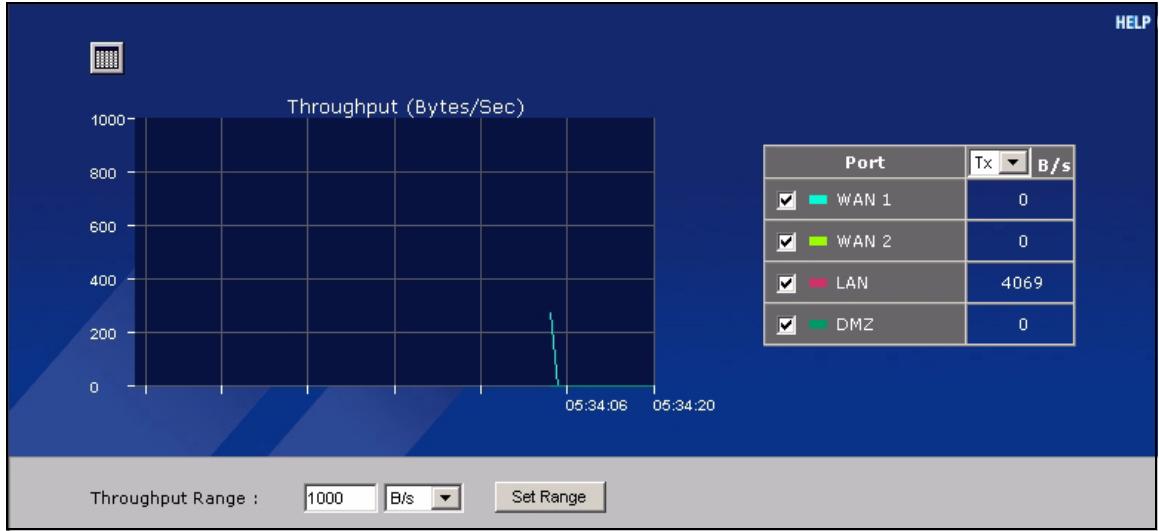Click the light green WAN 2 color swatch
This screenshot has width=1159, height=531.
click(817, 242)
